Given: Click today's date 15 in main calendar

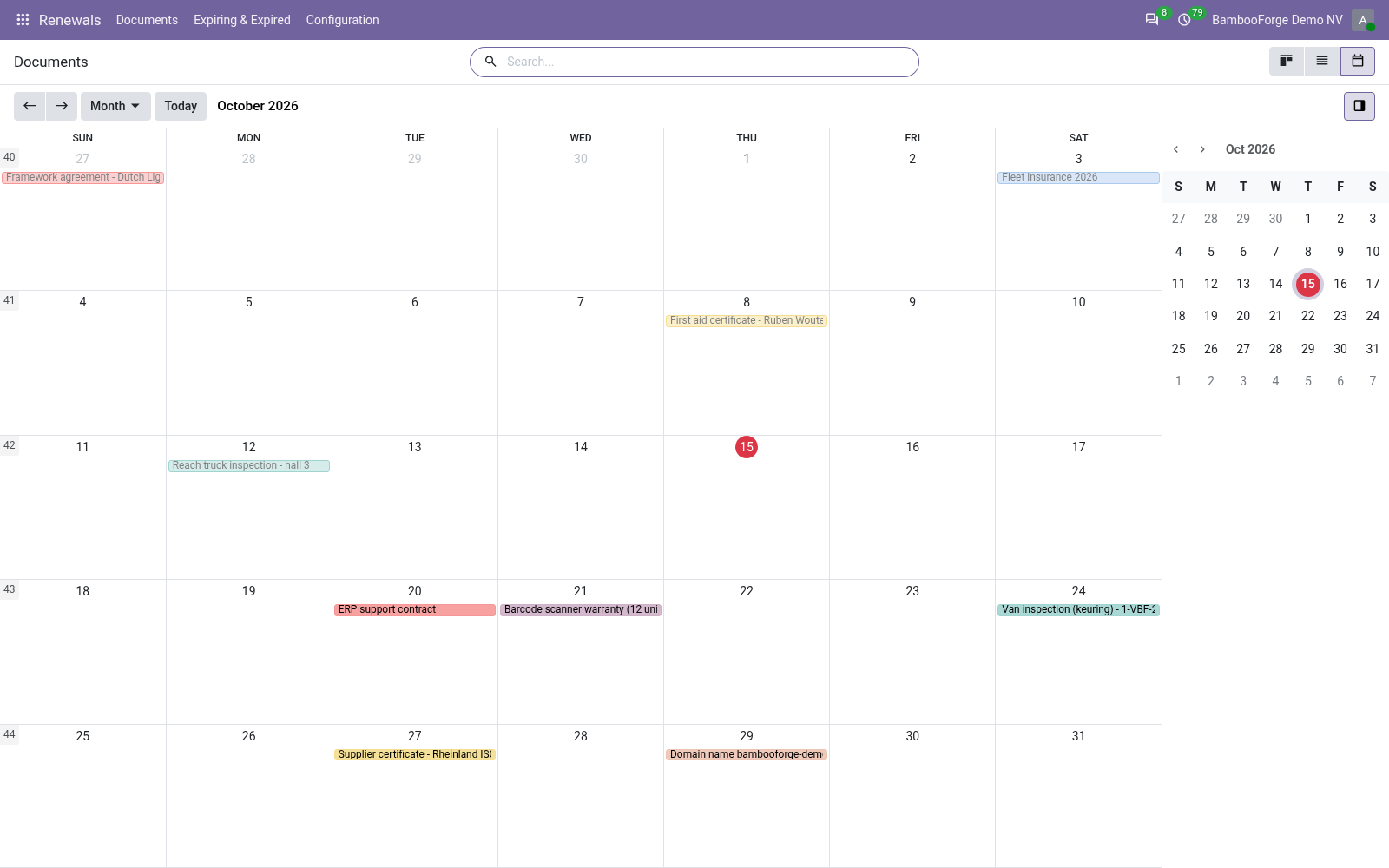Looking at the screenshot, I should pos(747,447).
